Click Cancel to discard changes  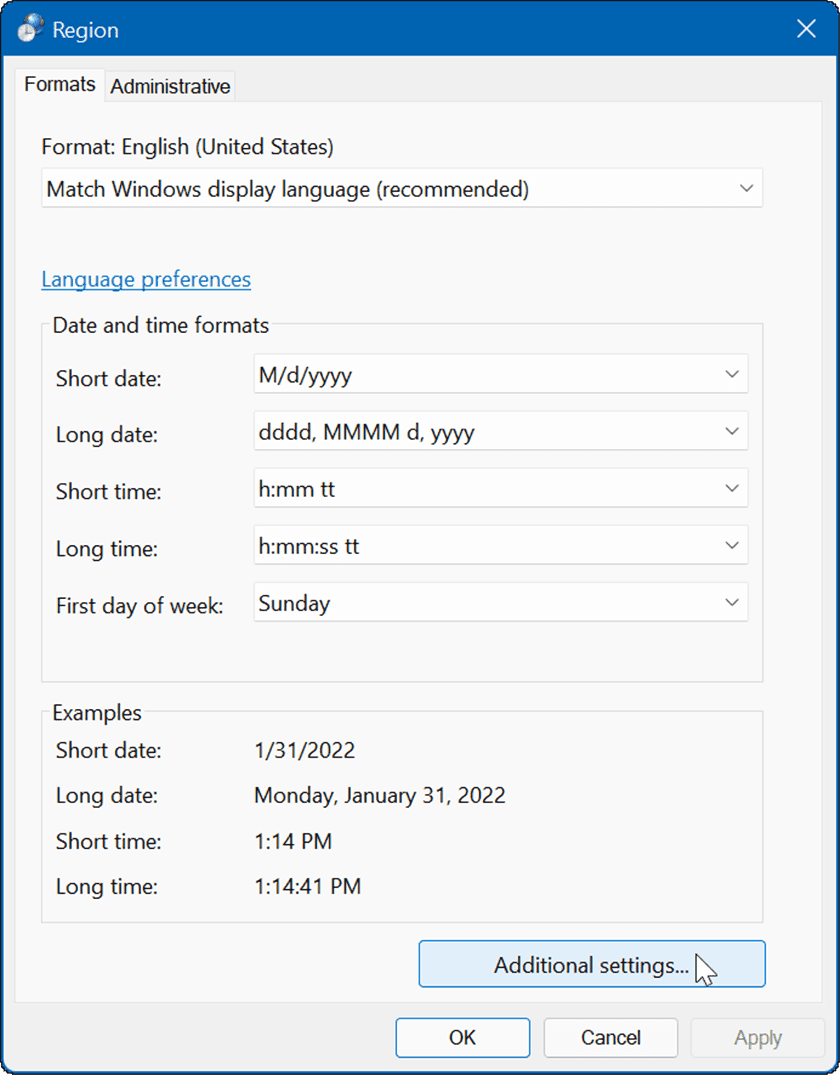611,1038
